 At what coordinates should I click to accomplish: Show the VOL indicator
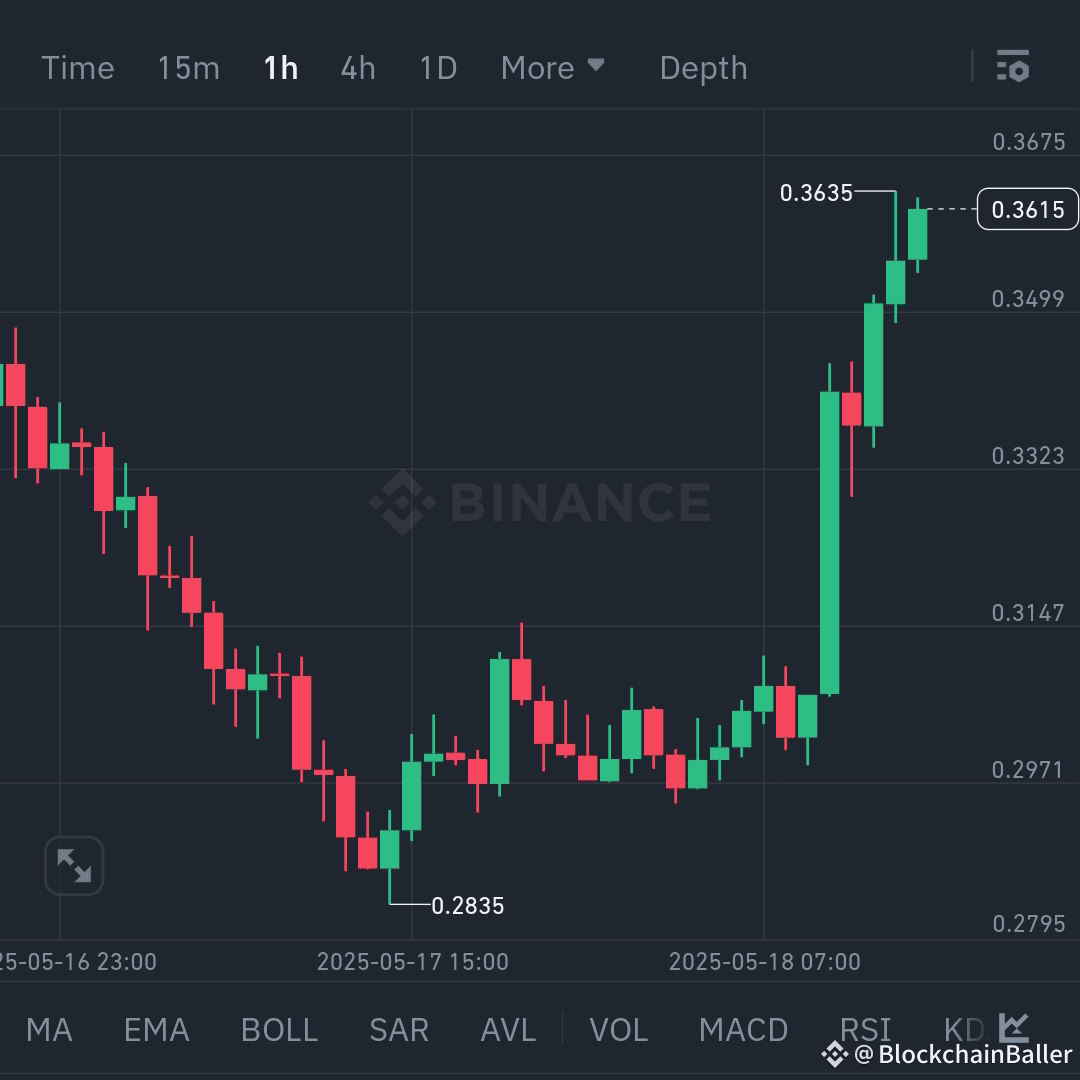[619, 1028]
